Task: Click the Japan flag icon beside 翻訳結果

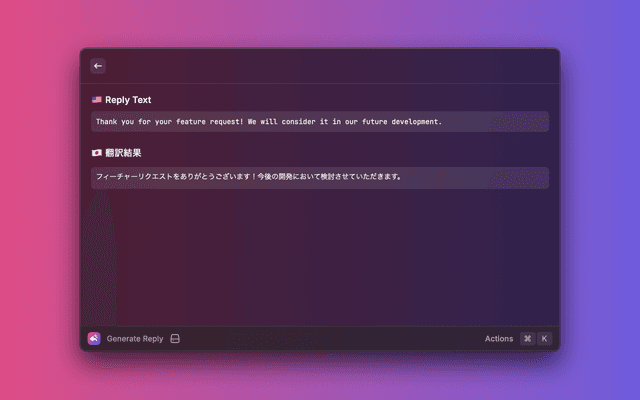Action: pos(96,153)
